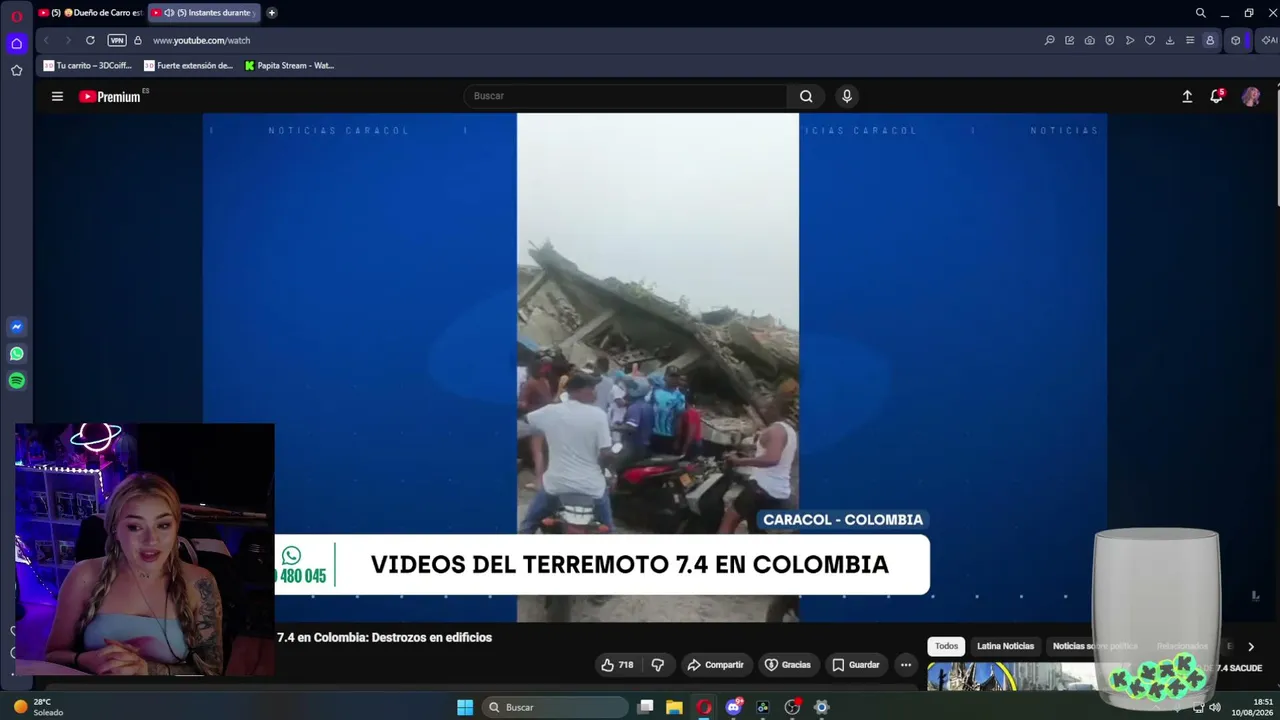Open the Opera AI assistant button
The width and height of the screenshot is (1280, 720).
tap(1268, 40)
